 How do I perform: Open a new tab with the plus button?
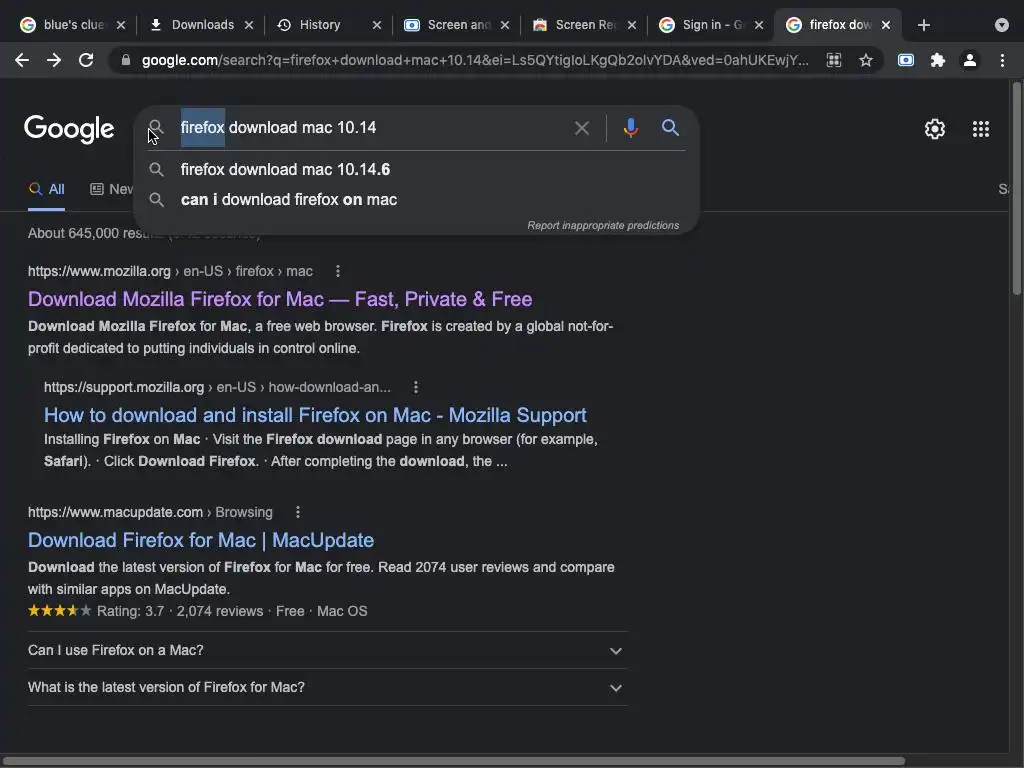tap(923, 25)
